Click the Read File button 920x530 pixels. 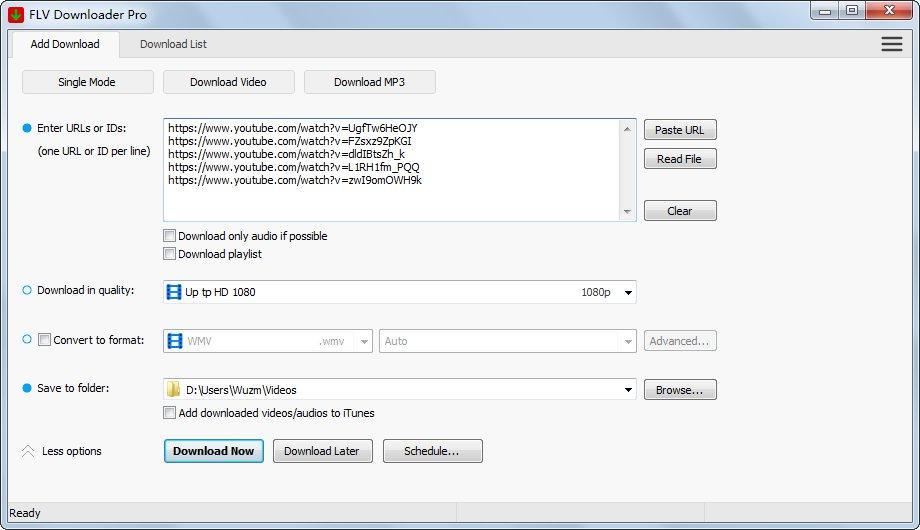[x=680, y=158]
